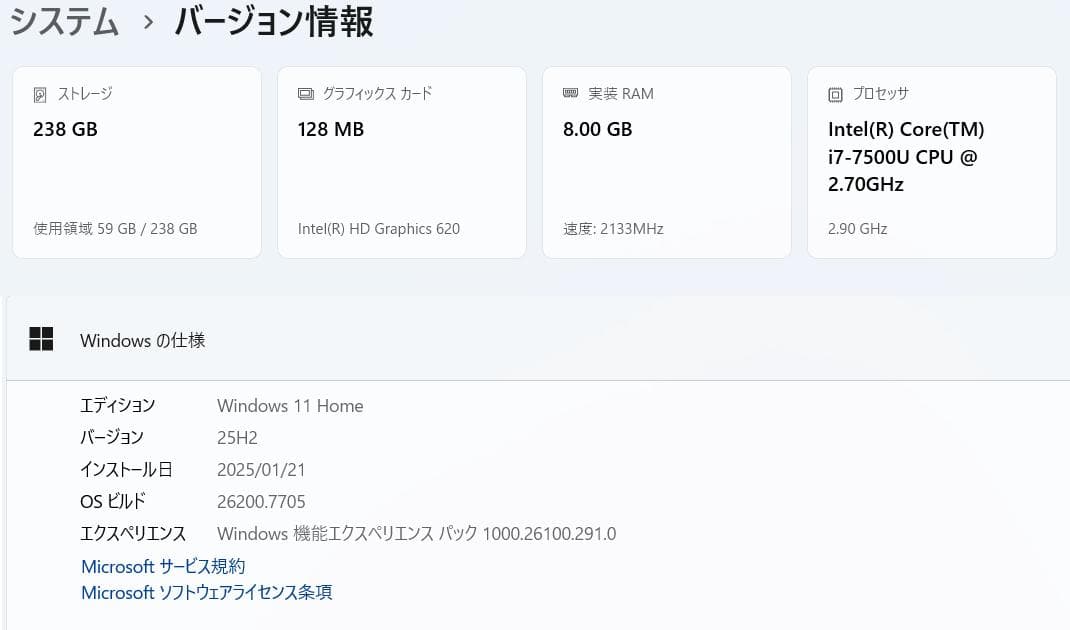The width and height of the screenshot is (1070, 630).
Task: Click the install date 2025/01/21
Action: coord(261,469)
